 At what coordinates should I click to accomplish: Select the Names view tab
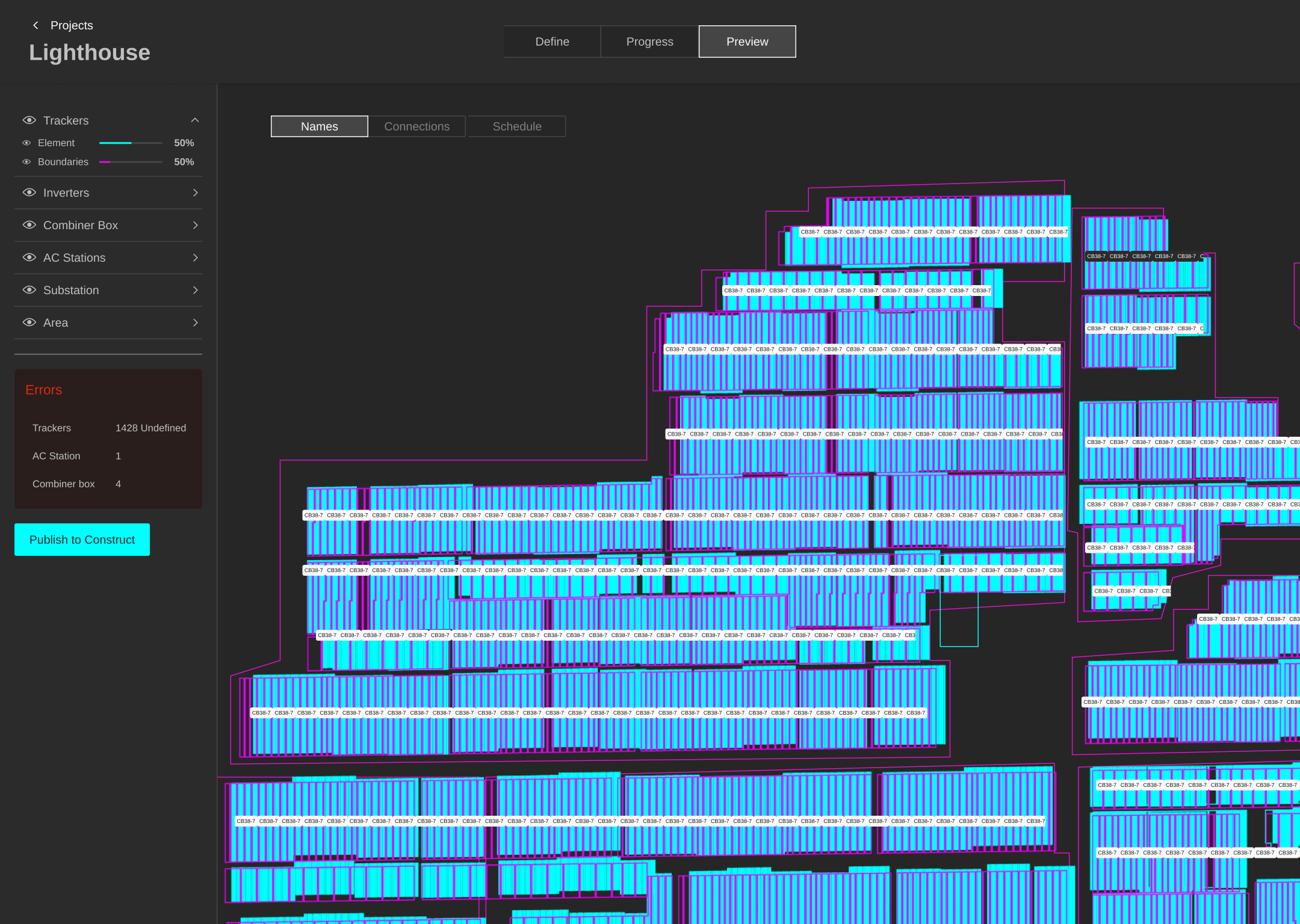[320, 126]
